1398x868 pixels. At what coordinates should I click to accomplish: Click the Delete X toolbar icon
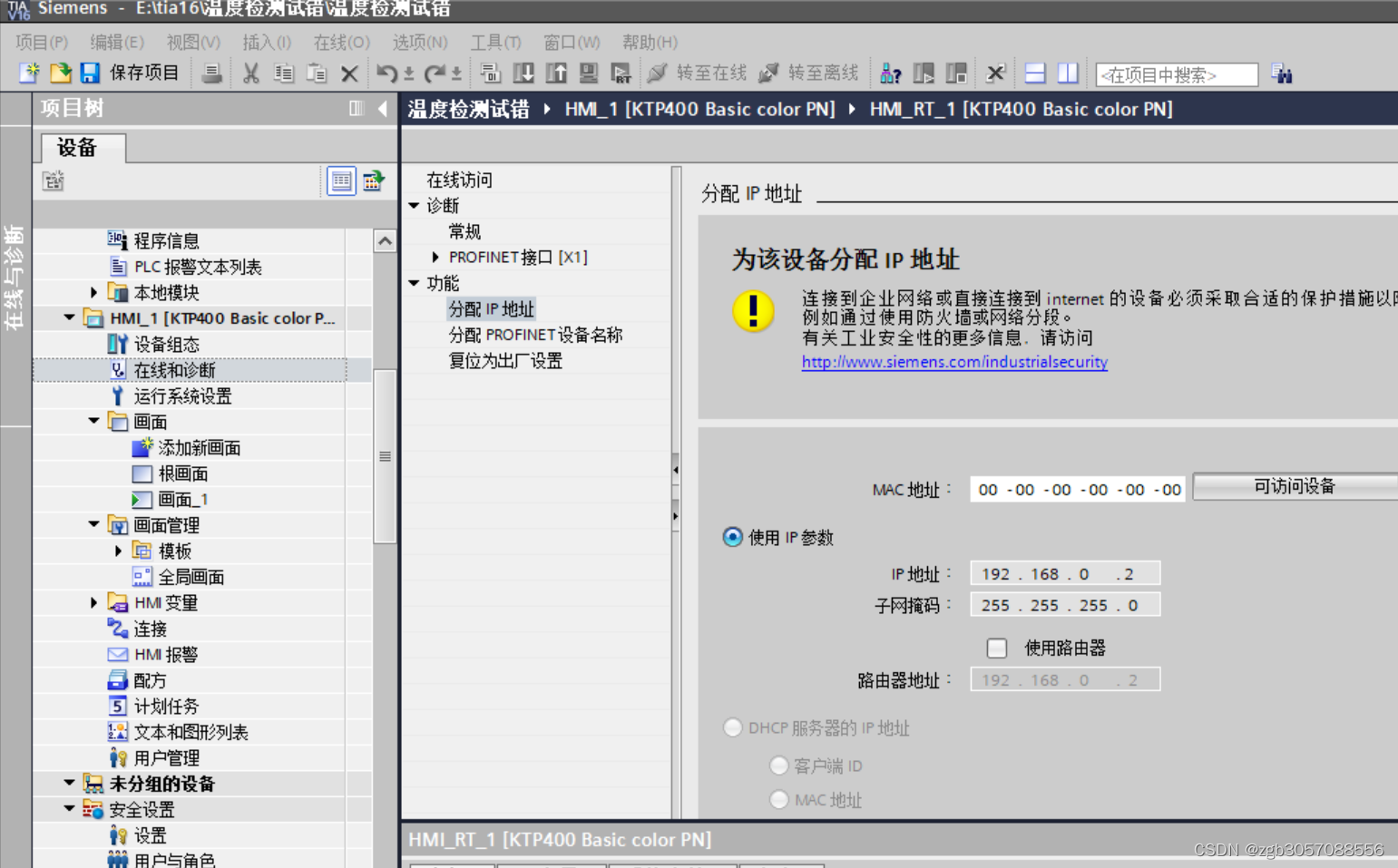[349, 74]
